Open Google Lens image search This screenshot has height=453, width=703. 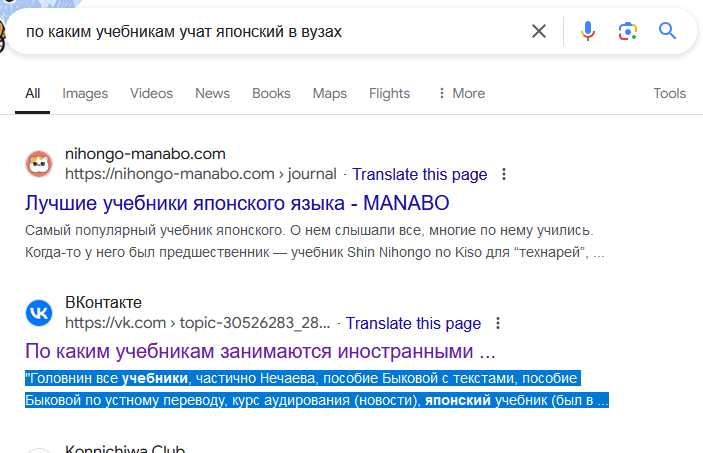pyautogui.click(x=628, y=31)
